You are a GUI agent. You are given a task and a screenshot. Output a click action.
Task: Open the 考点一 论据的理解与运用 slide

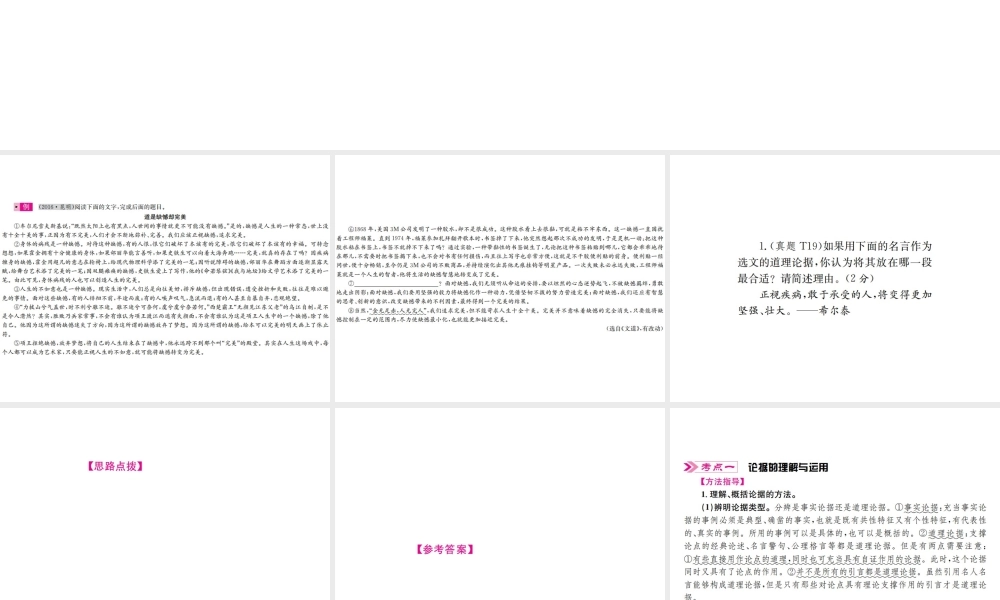(835, 504)
